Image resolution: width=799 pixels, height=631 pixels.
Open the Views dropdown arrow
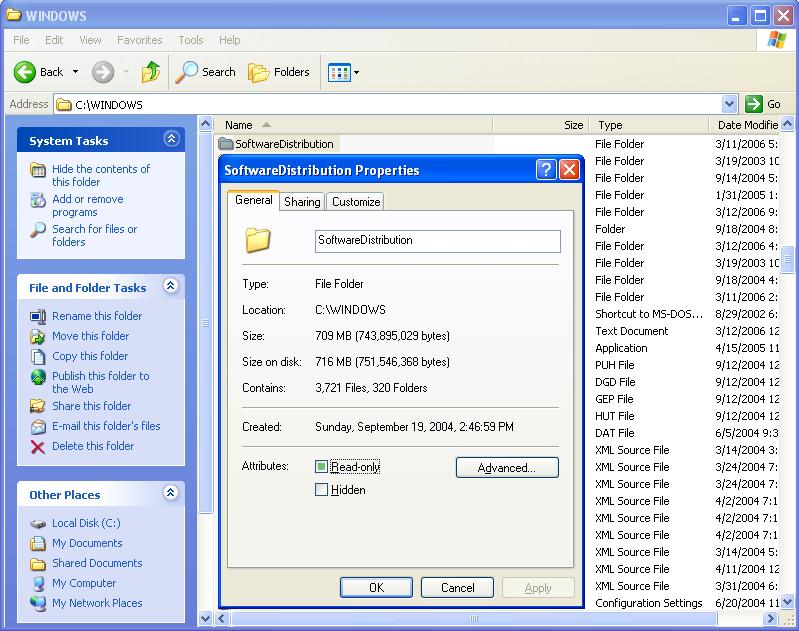pos(356,72)
